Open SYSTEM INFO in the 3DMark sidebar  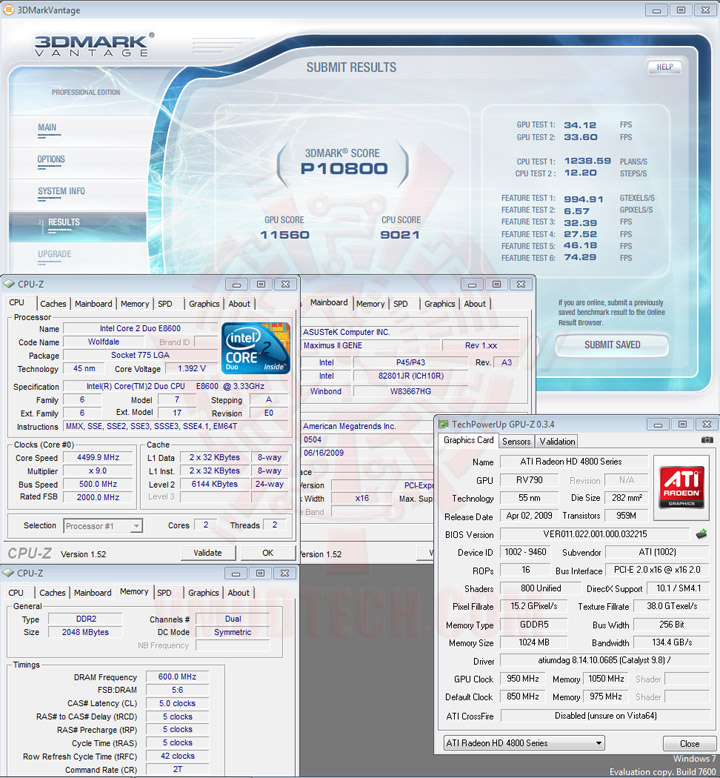pos(61,191)
